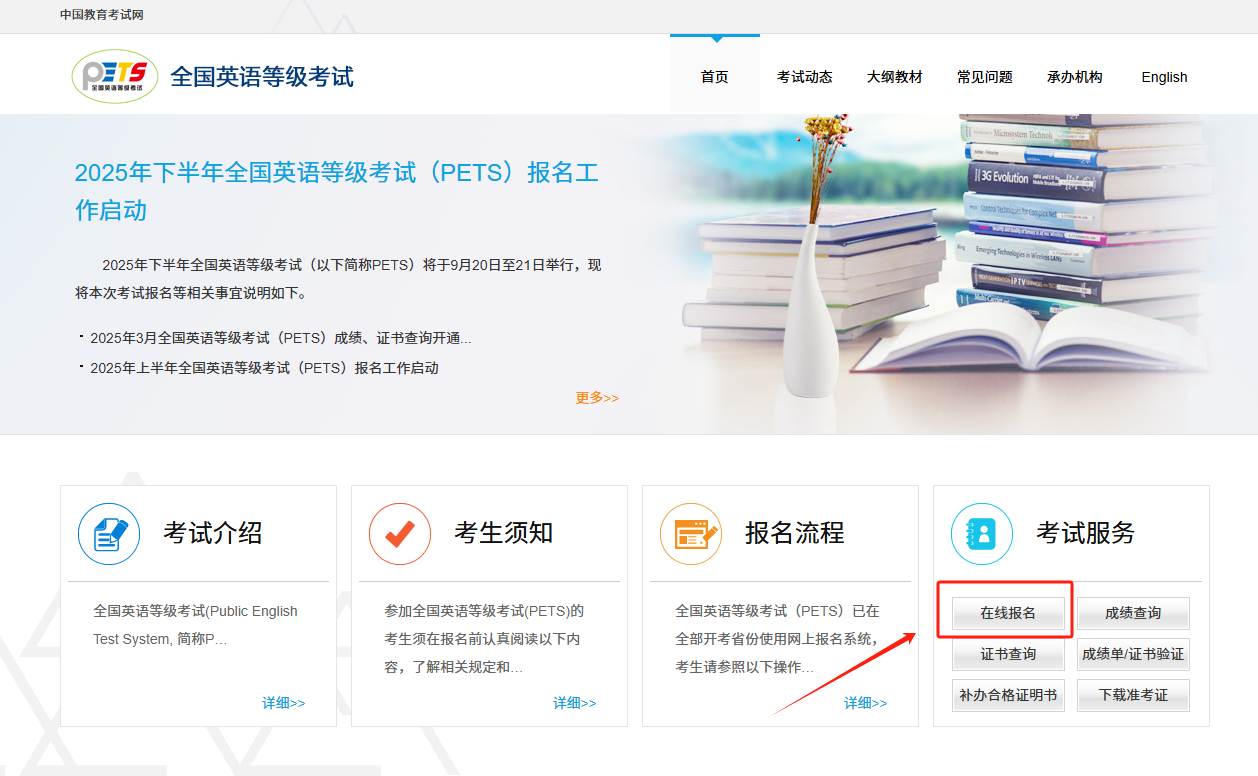1258x776 pixels.
Task: Go to 考试动态 in the navigation
Action: (805, 77)
